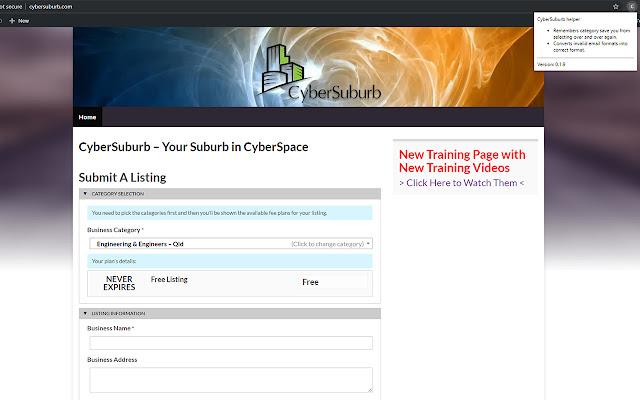
Task: Open the New bookmark item with plus icon
Action: [19, 21]
